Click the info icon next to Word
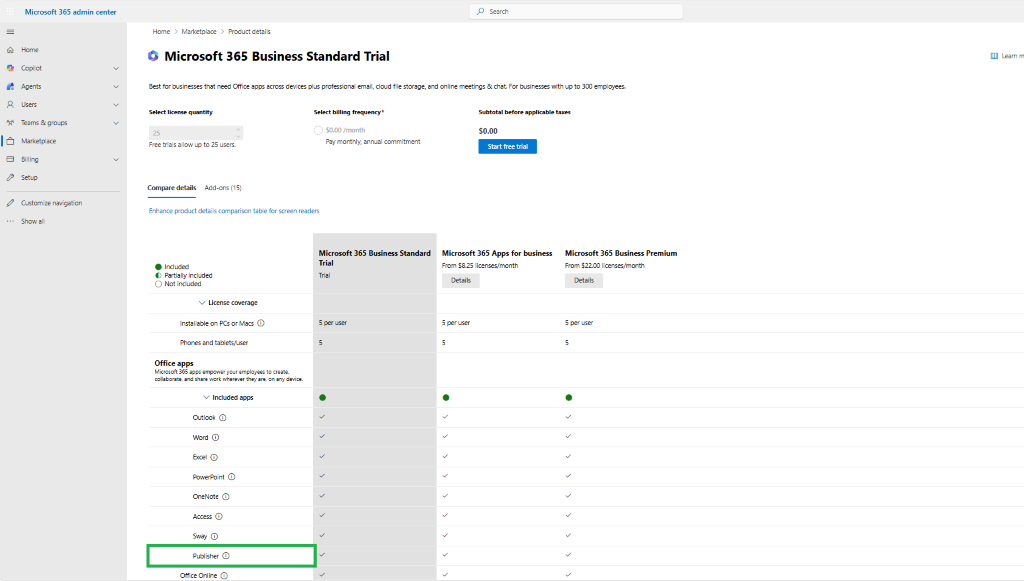Image resolution: width=1024 pixels, height=581 pixels. tap(216, 437)
